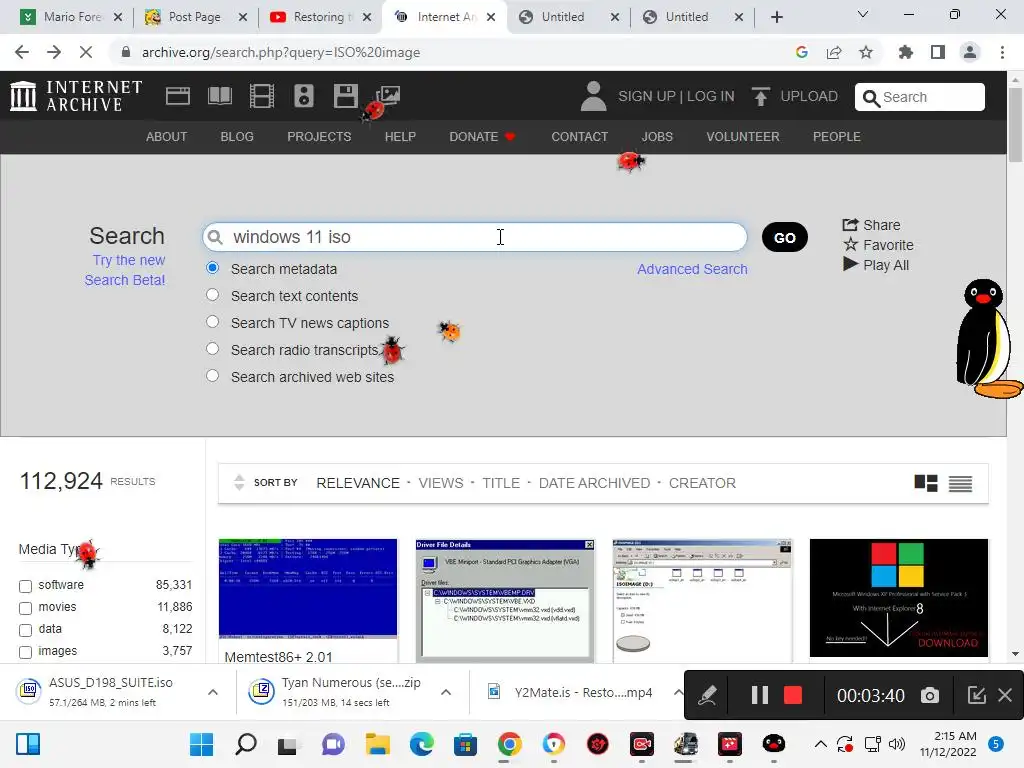Open the Chrome tab search chevron
This screenshot has height=768, width=1024.
[x=862, y=14]
